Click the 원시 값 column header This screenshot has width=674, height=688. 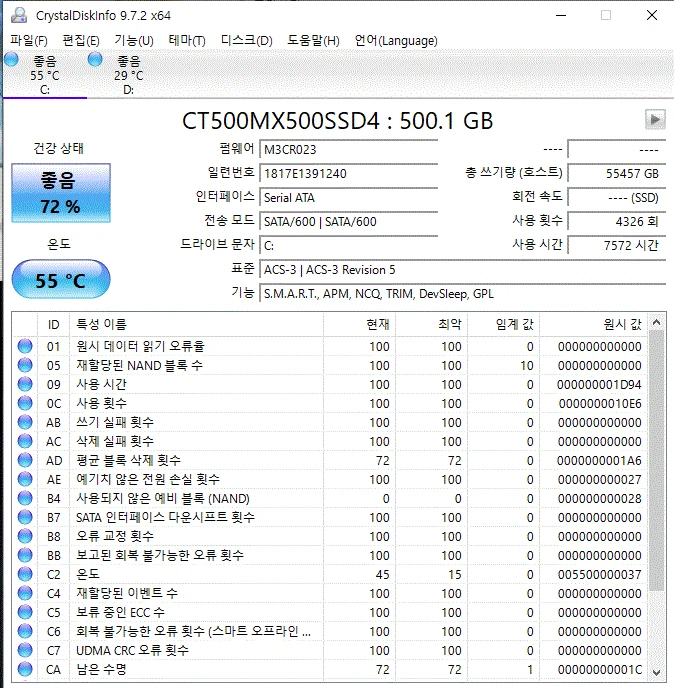(593, 324)
